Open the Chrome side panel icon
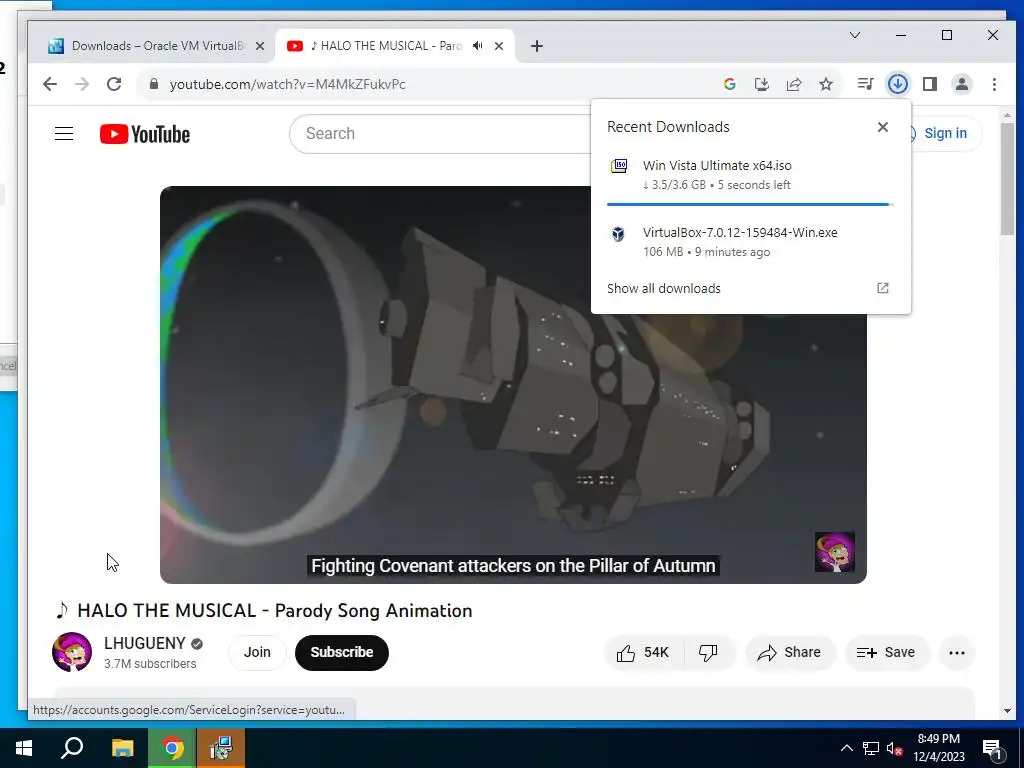 point(930,84)
